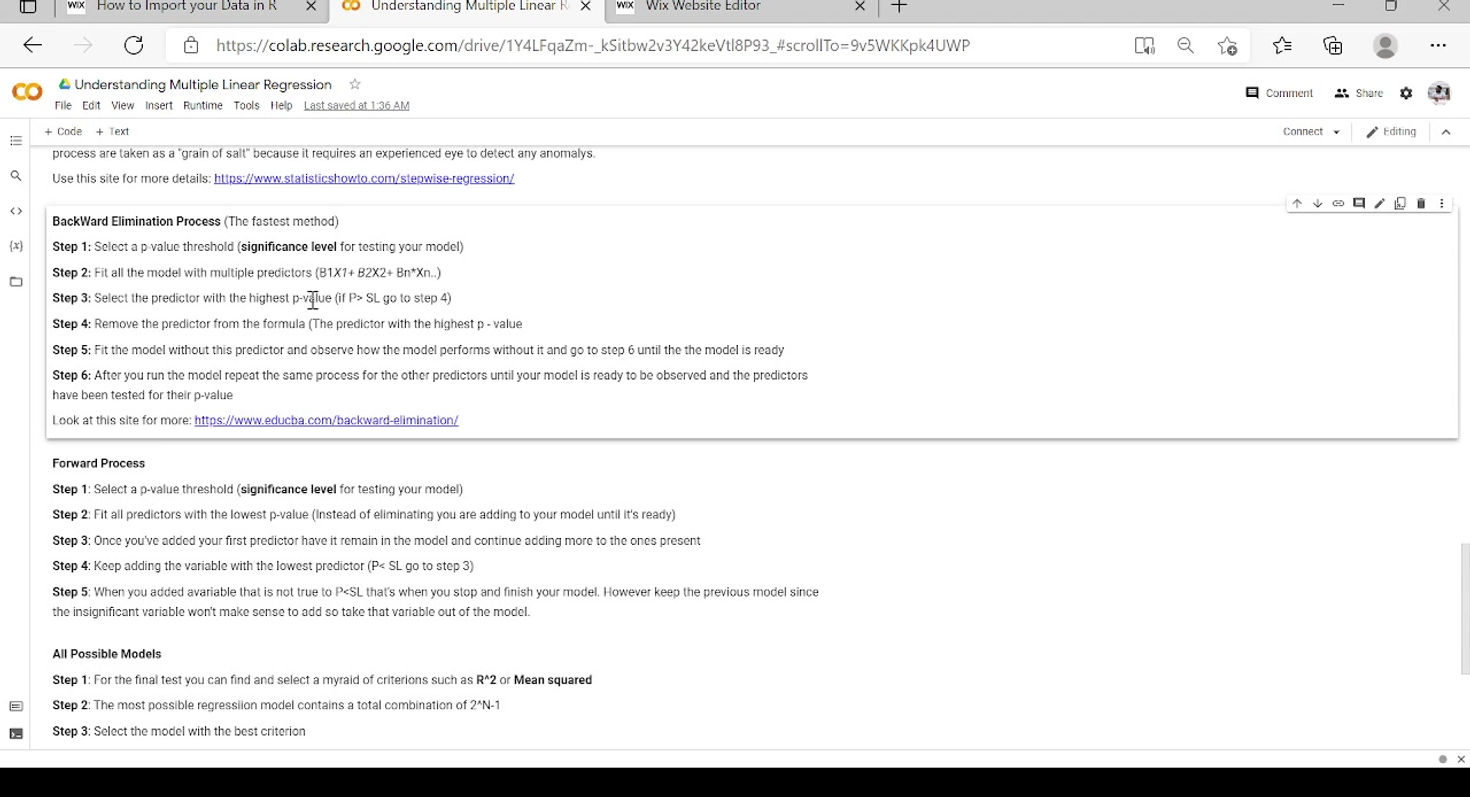1470x797 pixels.
Task: Open the terminal icon in bottom-left
Action: [16, 734]
